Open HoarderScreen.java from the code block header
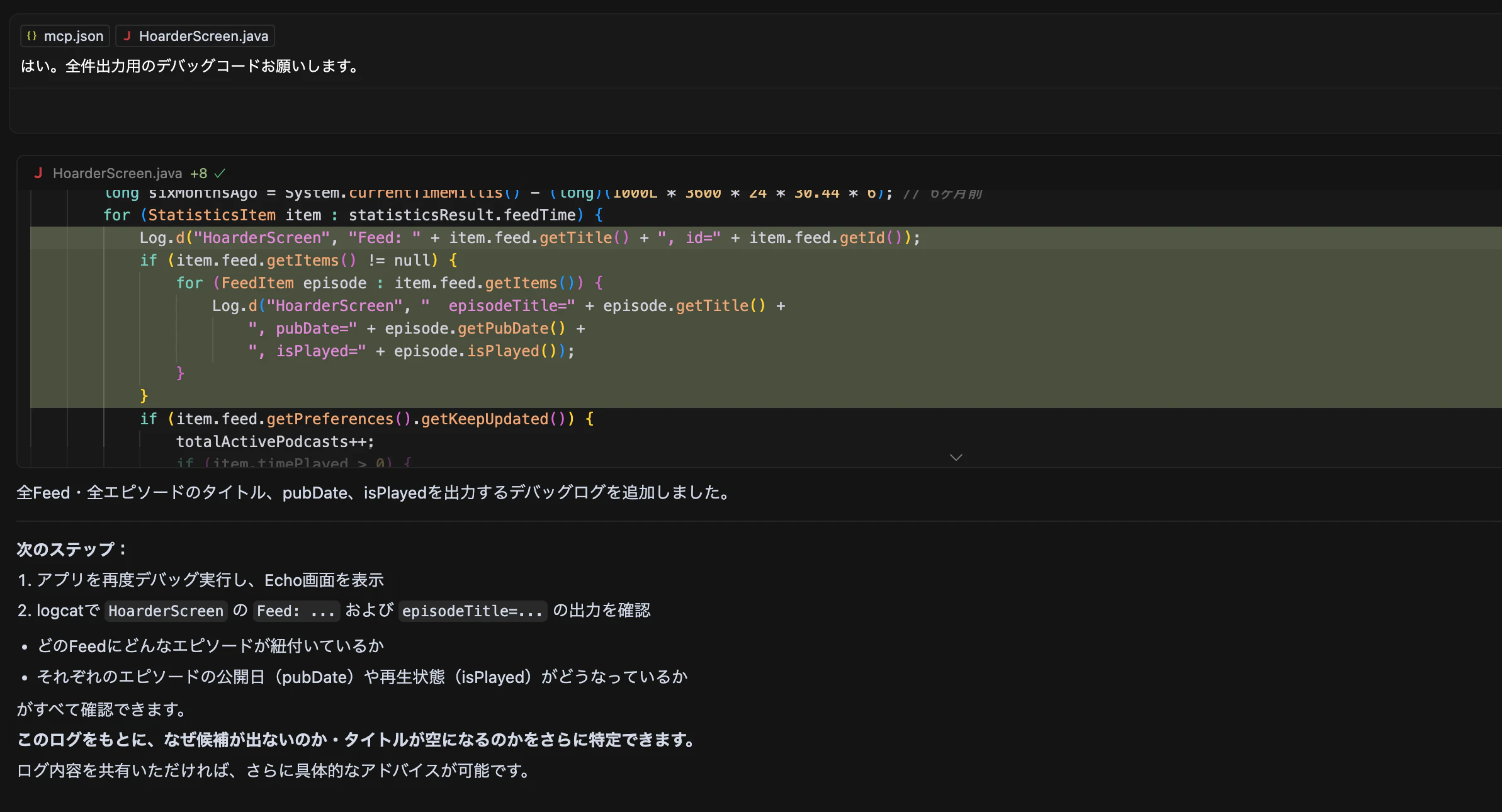 click(x=117, y=173)
